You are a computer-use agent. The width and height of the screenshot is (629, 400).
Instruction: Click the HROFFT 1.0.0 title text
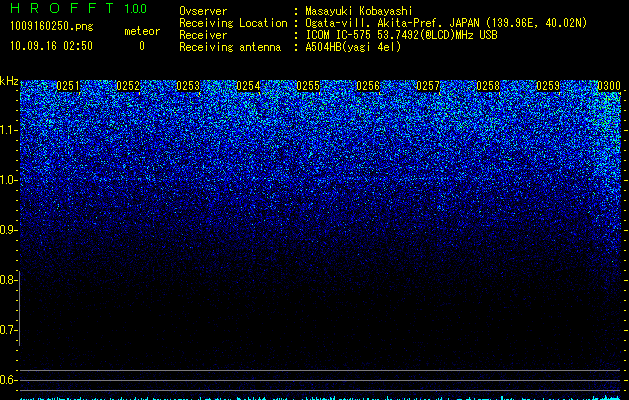coord(78,8)
